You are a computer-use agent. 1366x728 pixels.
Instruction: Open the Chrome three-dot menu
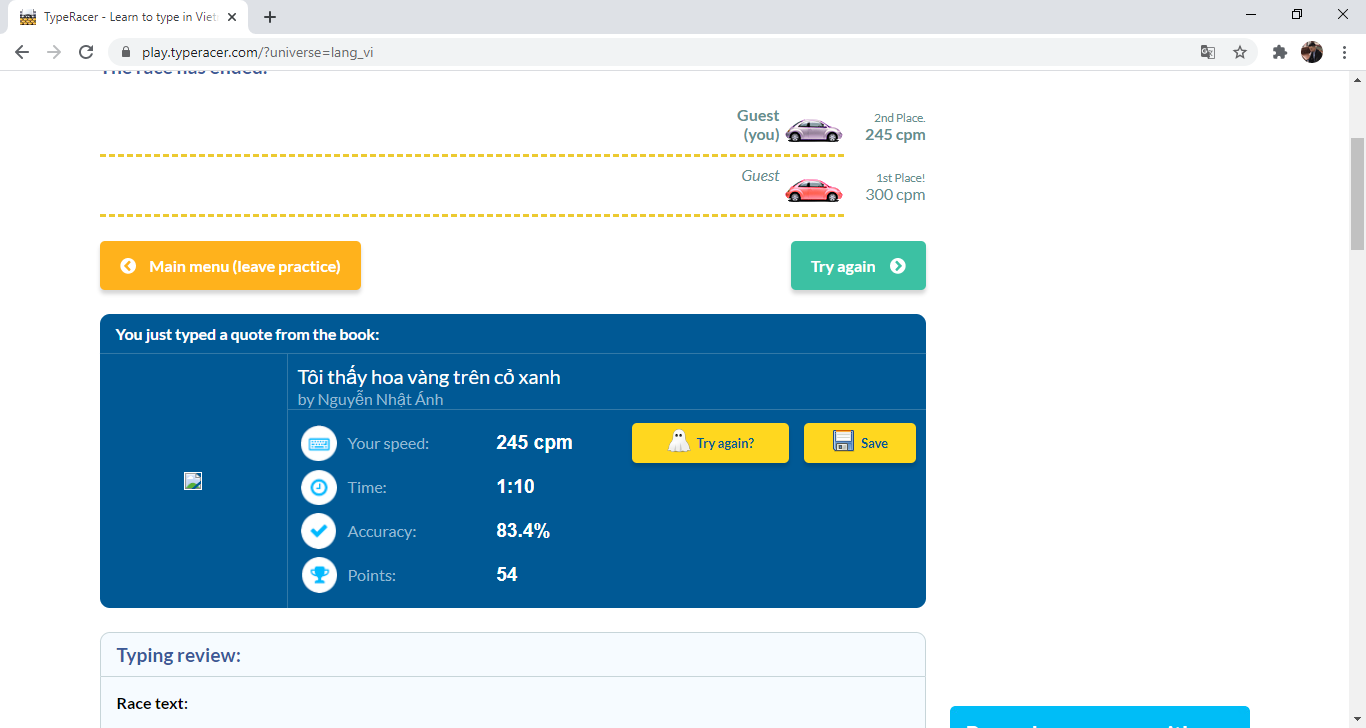tap(1344, 52)
